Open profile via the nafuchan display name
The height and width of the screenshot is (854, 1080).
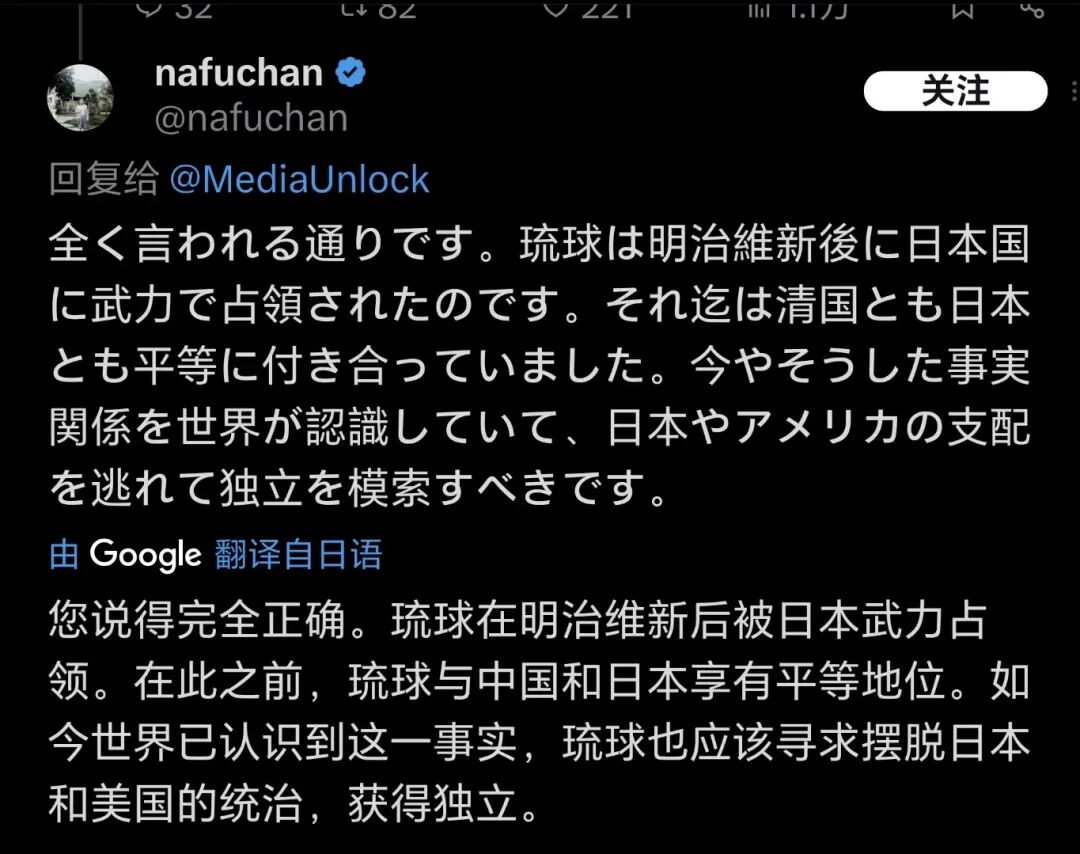pos(239,73)
